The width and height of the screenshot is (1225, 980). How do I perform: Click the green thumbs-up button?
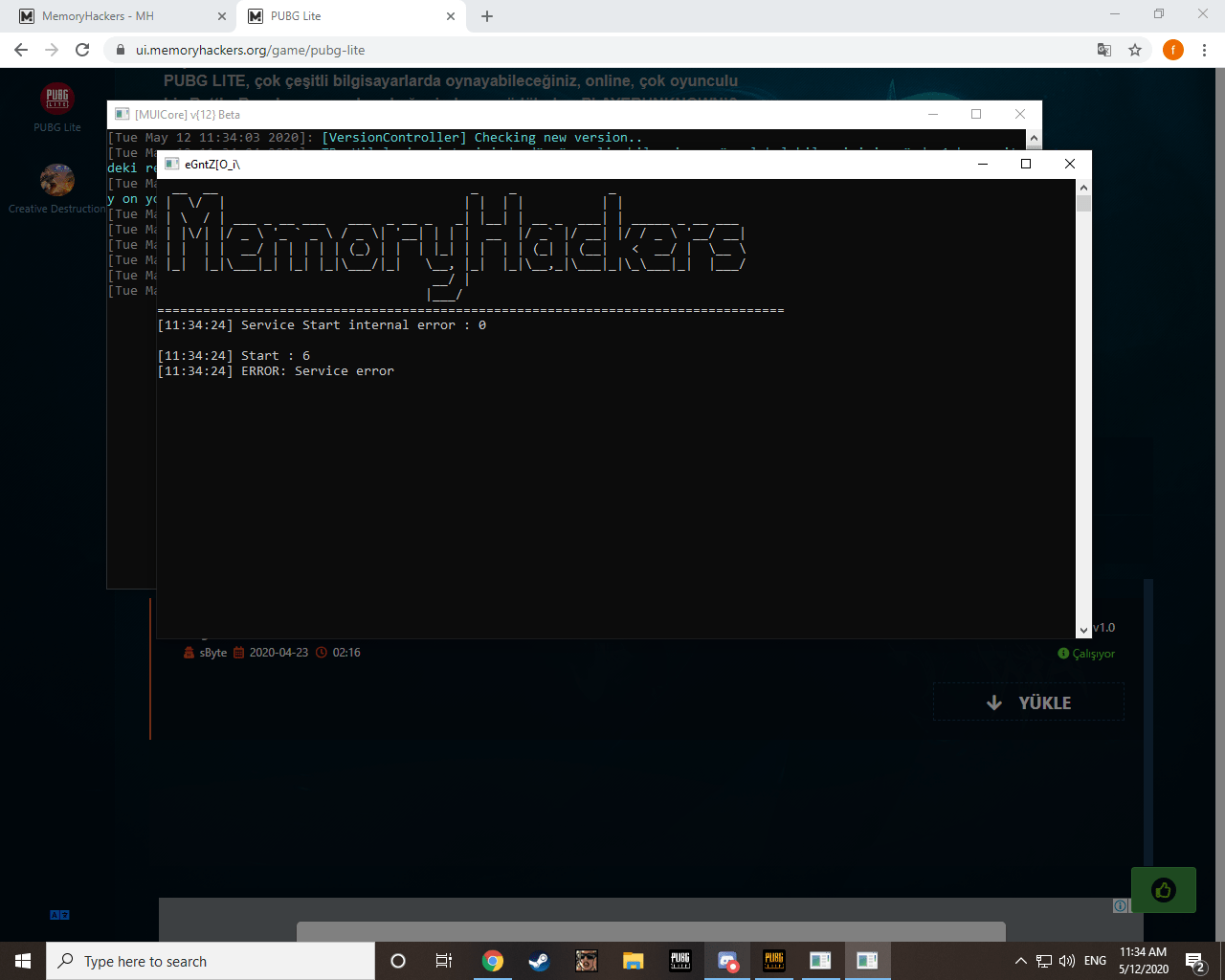[1164, 890]
